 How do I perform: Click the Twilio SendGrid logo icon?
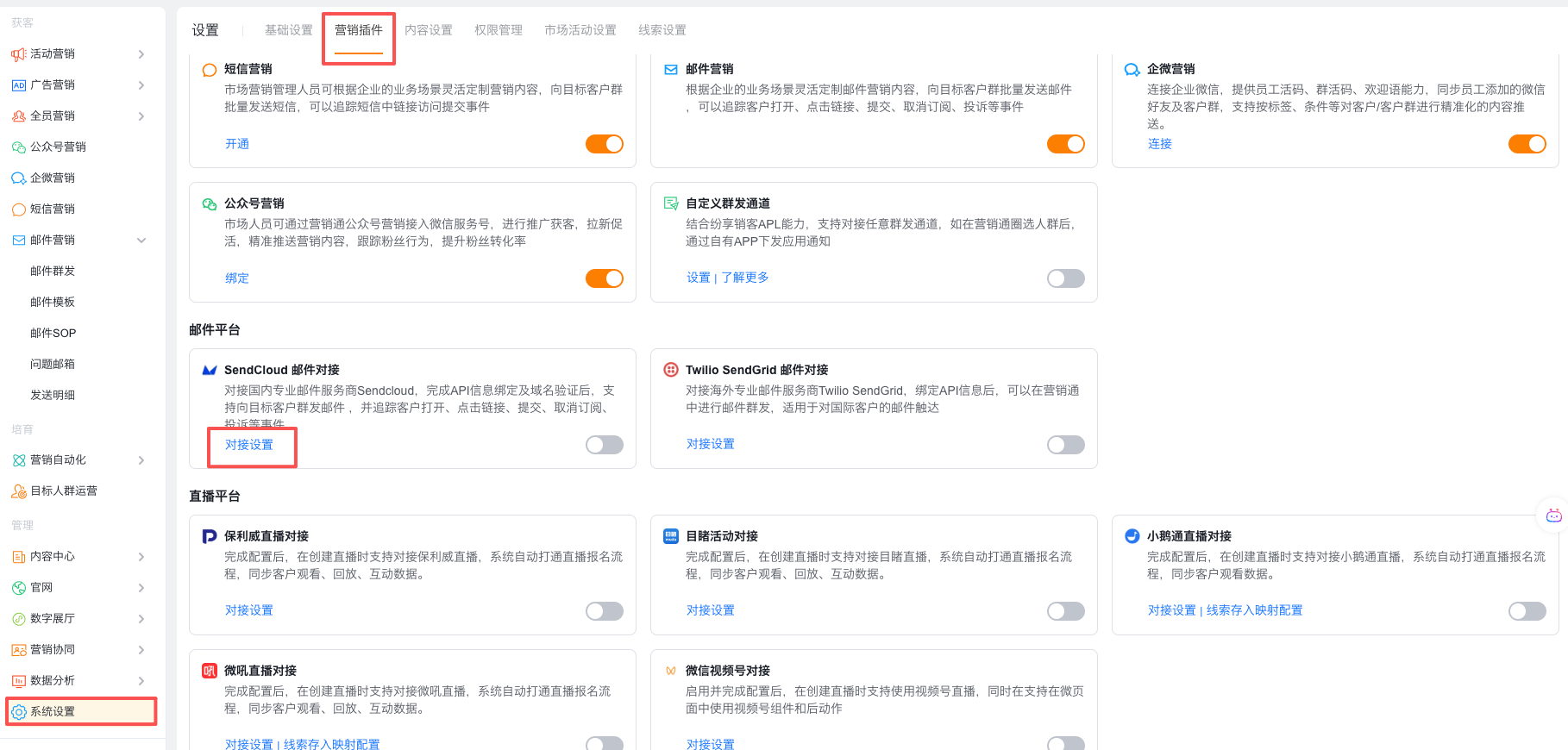tap(670, 370)
